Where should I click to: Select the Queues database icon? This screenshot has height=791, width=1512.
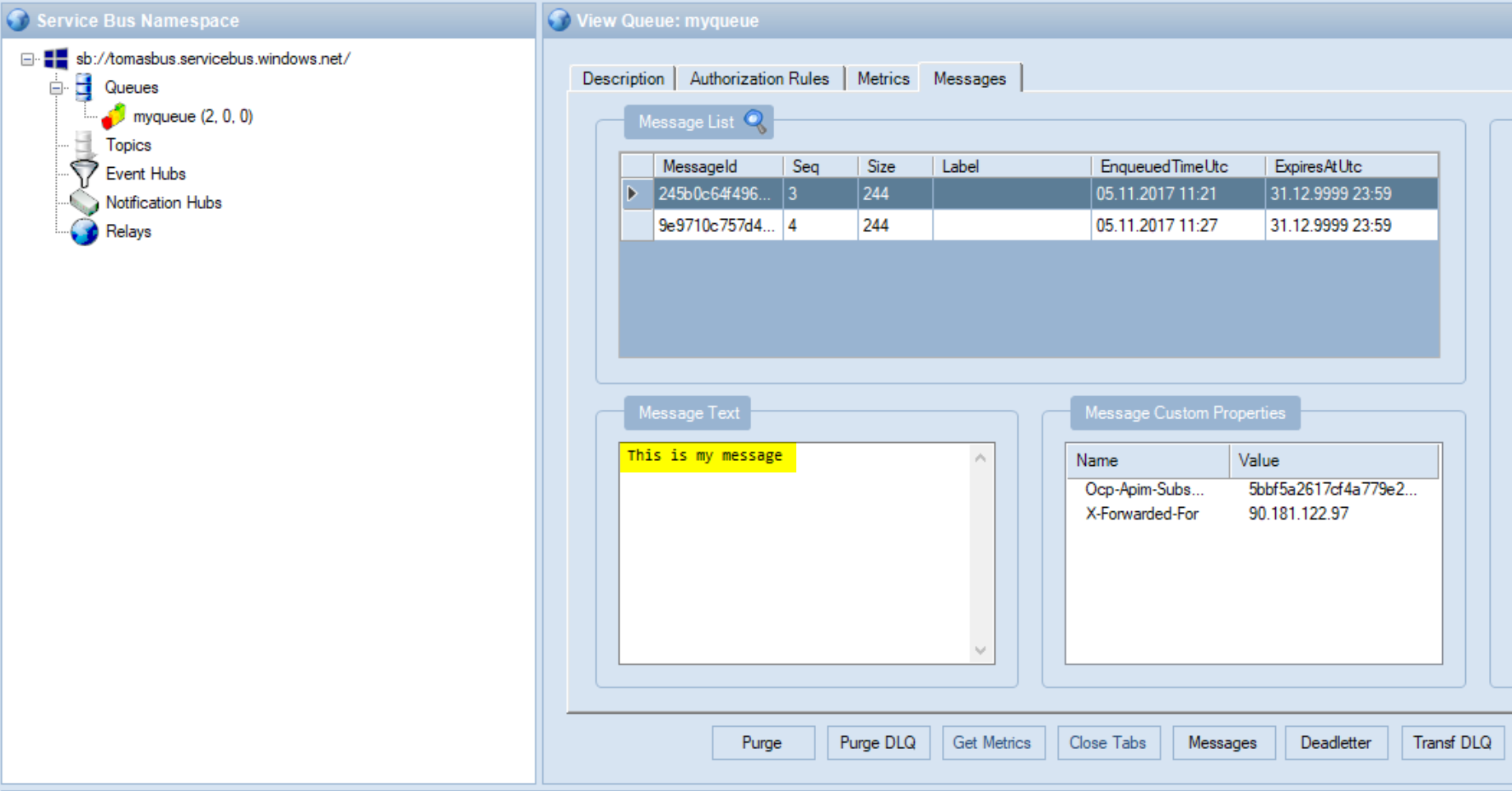click(84, 87)
